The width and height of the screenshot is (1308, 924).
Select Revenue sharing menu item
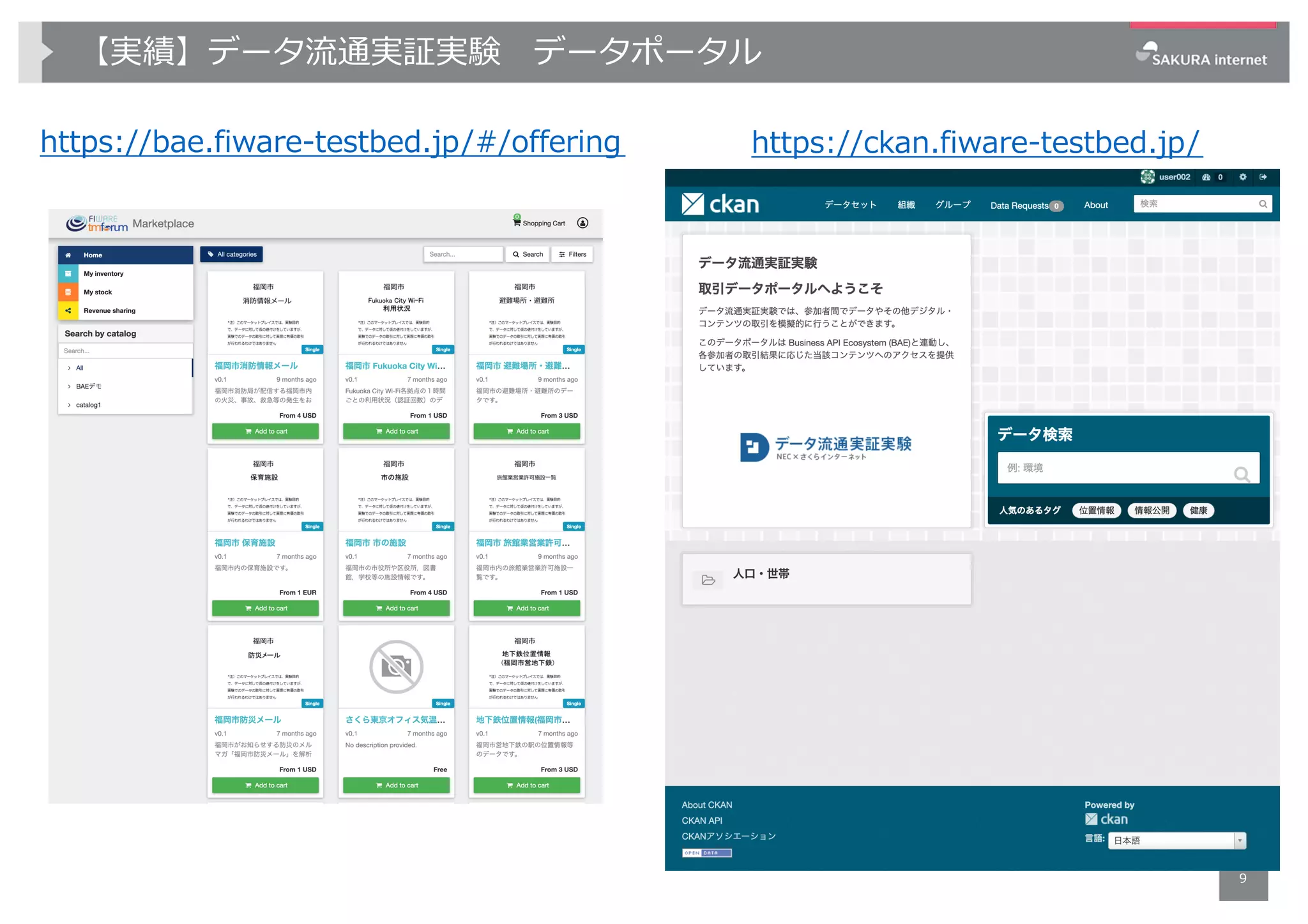click(126, 310)
